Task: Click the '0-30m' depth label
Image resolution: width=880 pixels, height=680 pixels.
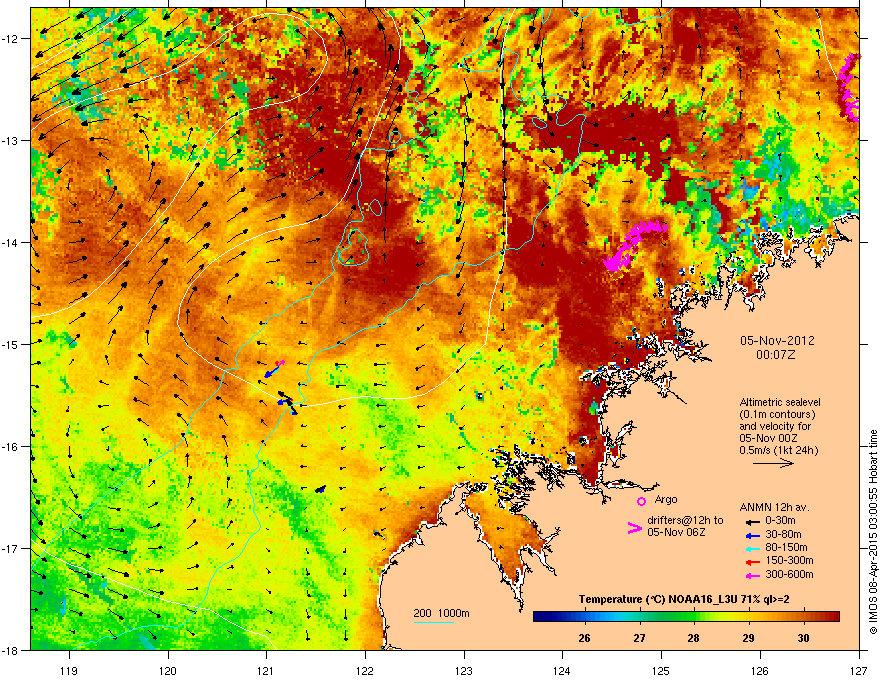Action: tap(780, 521)
